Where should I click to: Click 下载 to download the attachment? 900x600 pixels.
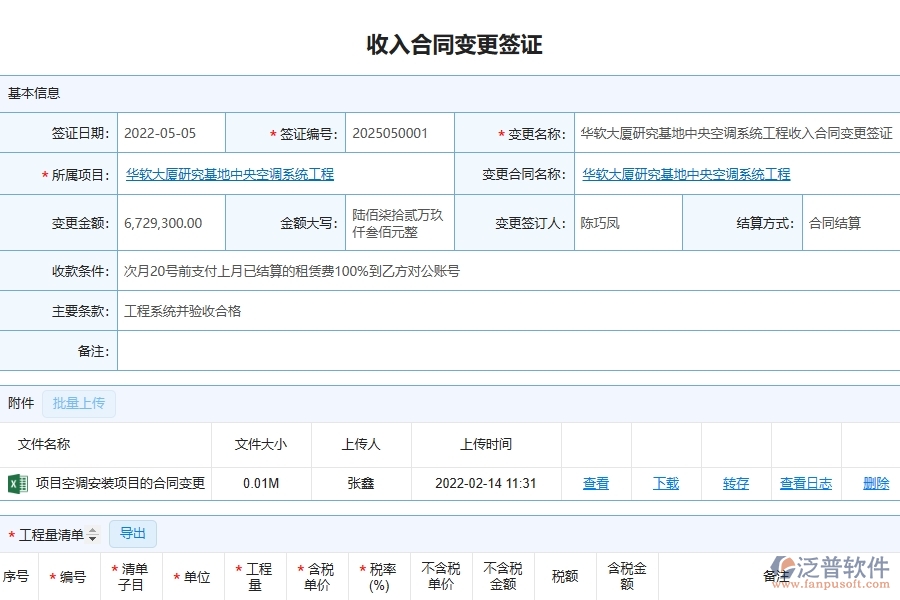click(666, 483)
